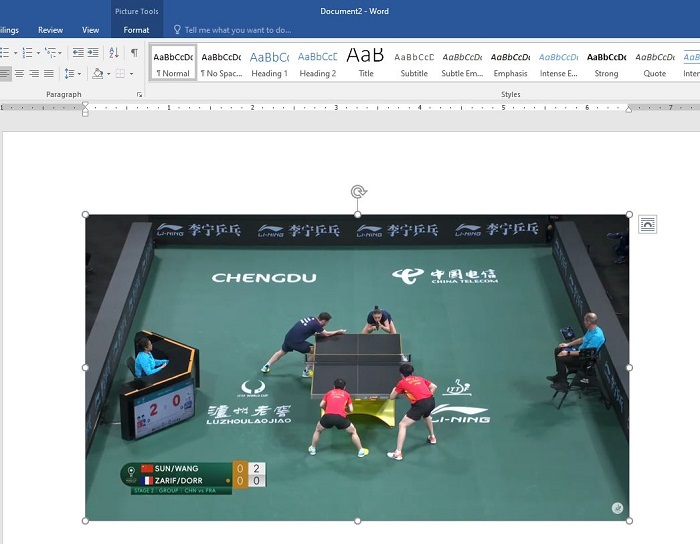The width and height of the screenshot is (700, 544).
Task: Open the Paragraph settings dialog launcher
Action: pos(139,95)
